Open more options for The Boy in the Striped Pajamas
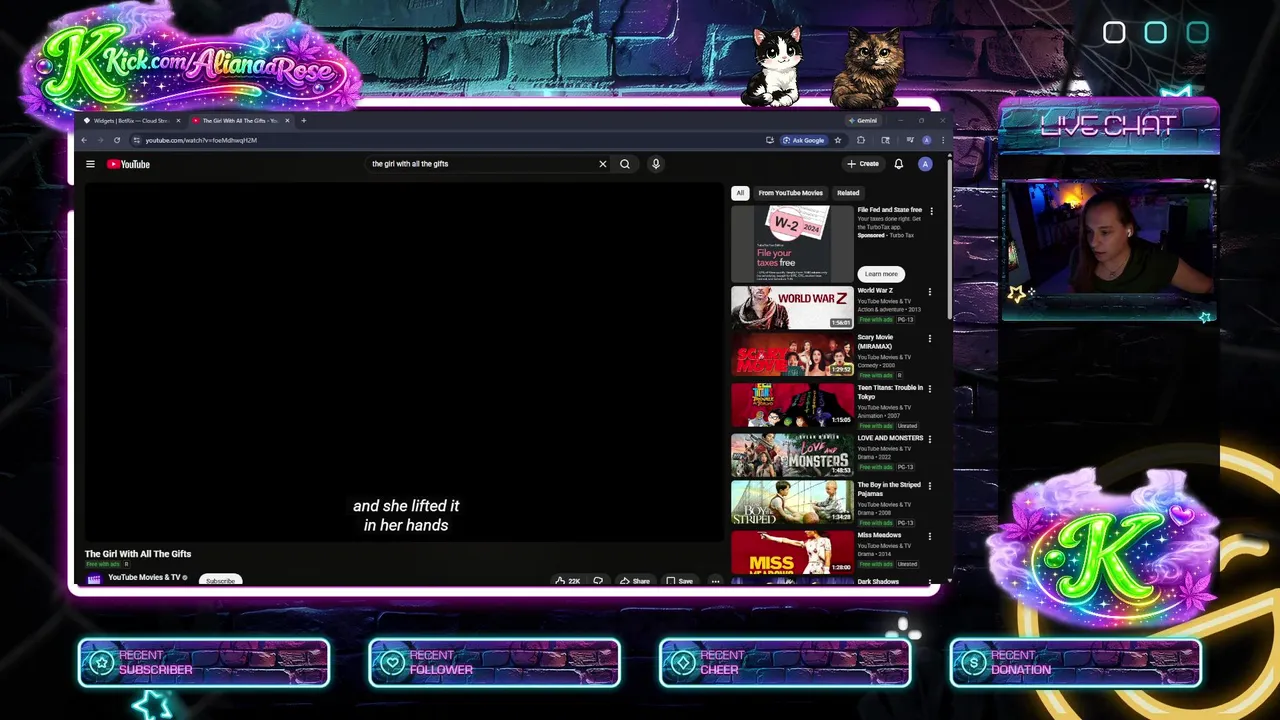Image resolution: width=1280 pixels, height=720 pixels. click(x=930, y=487)
